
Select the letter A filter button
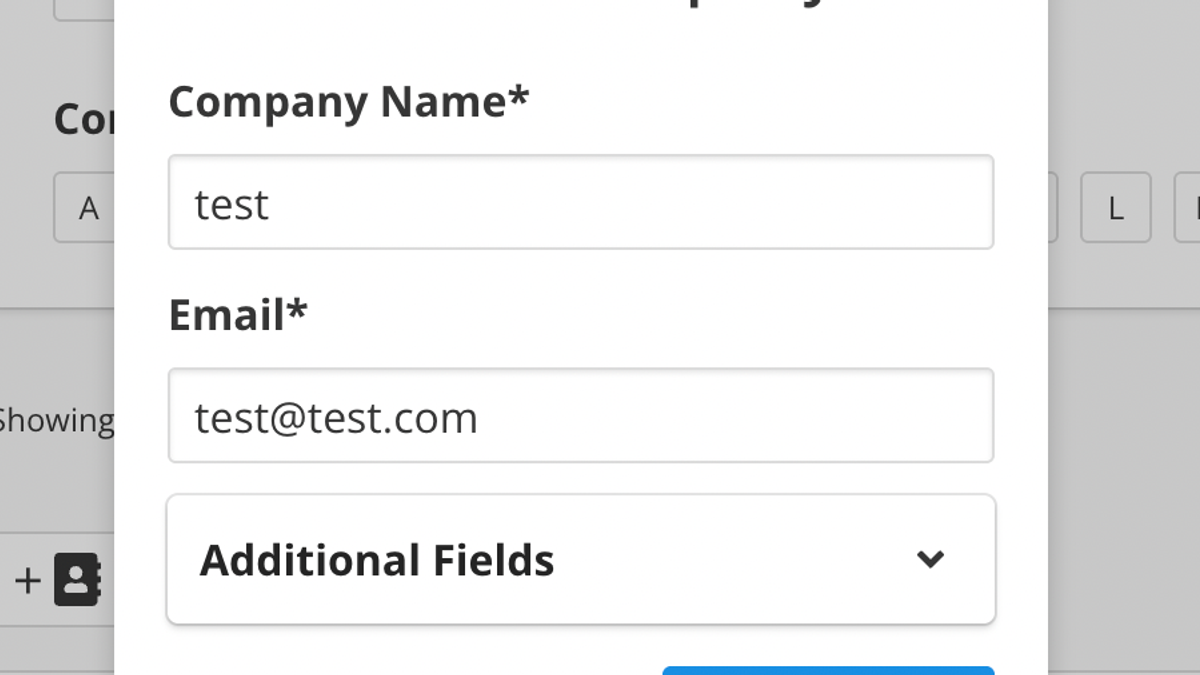pos(88,207)
